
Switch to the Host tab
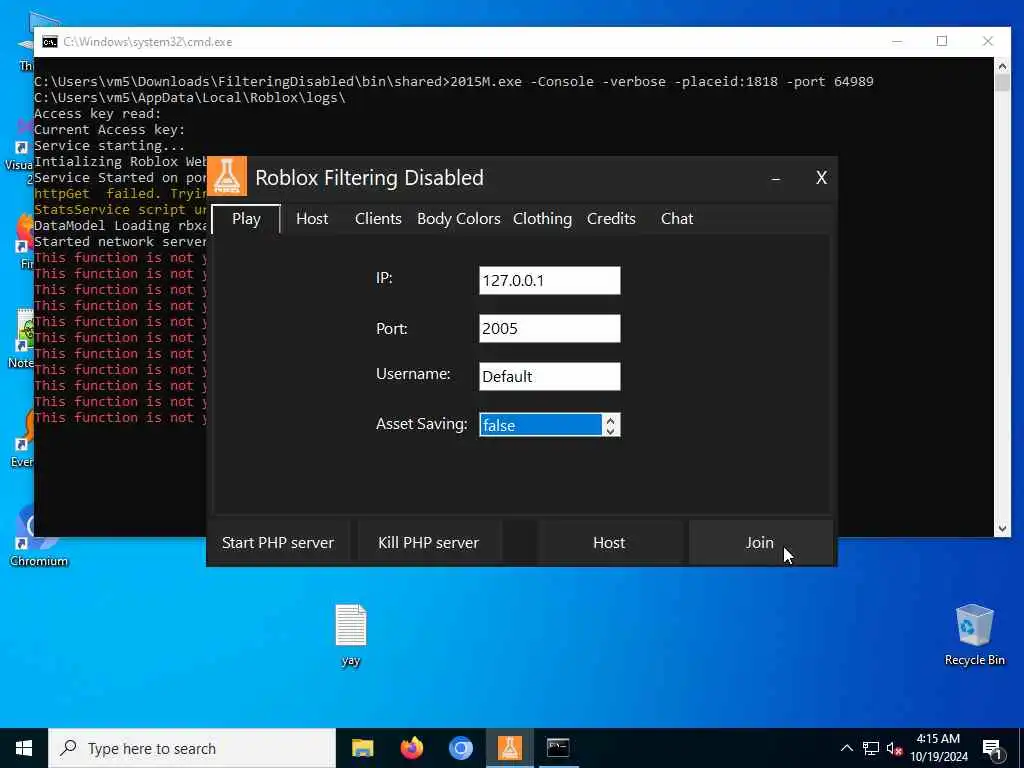tap(312, 219)
